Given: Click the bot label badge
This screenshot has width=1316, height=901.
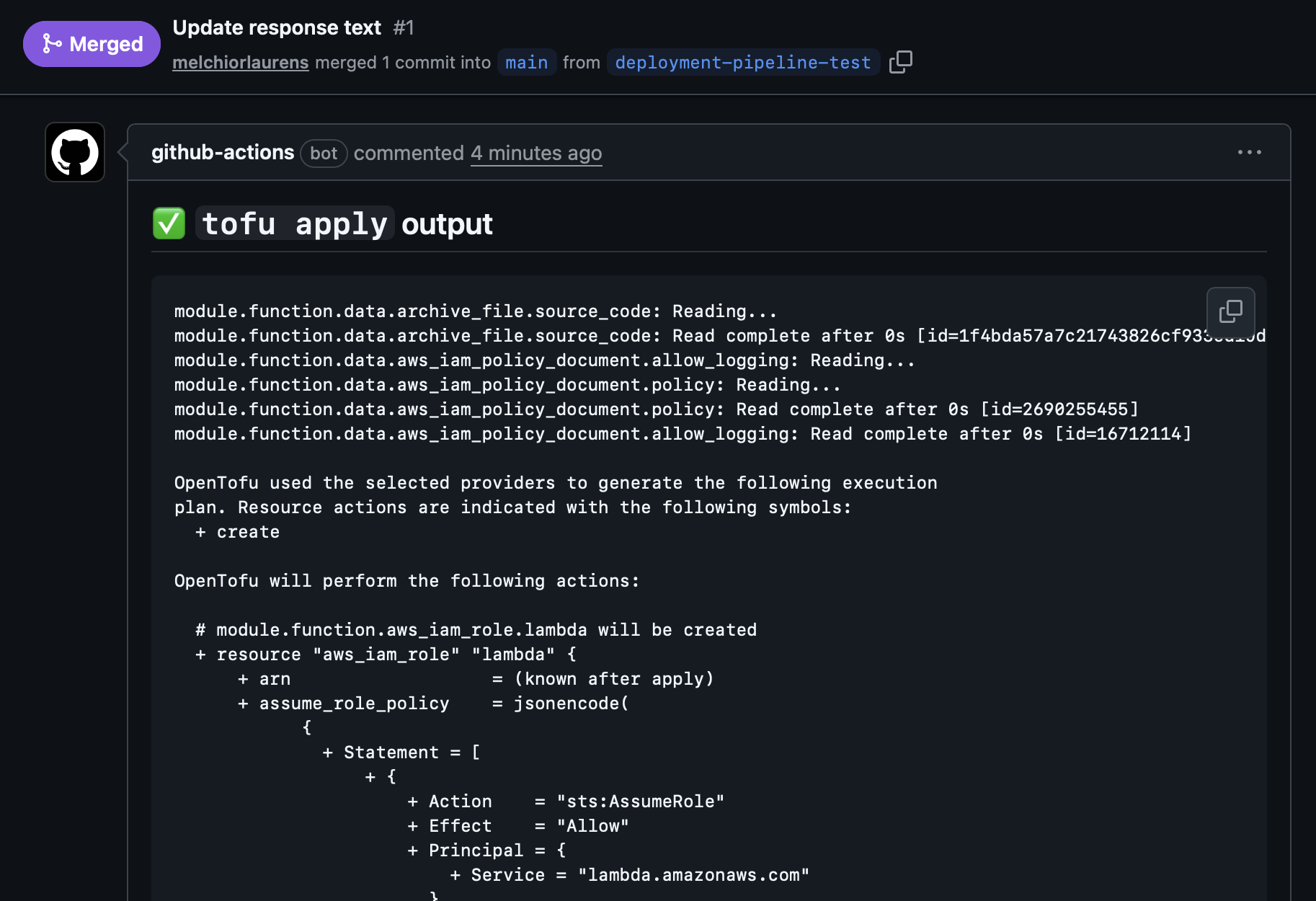Looking at the screenshot, I should click(324, 153).
